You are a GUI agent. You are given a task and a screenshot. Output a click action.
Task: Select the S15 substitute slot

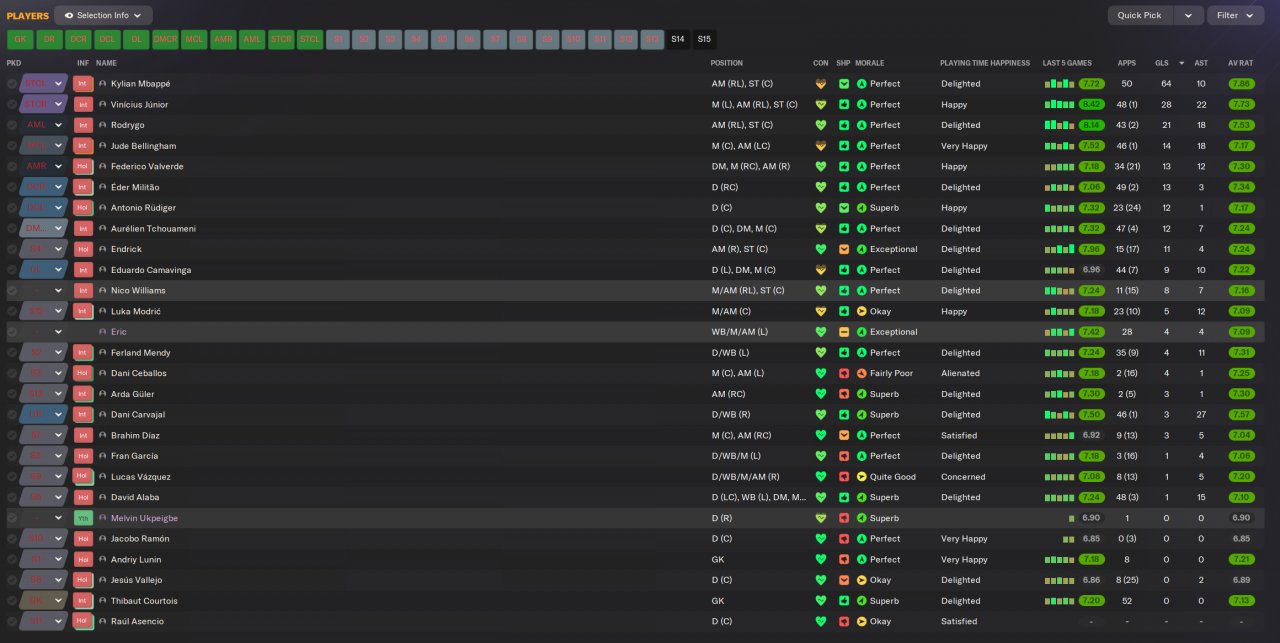pyautogui.click(x=705, y=40)
